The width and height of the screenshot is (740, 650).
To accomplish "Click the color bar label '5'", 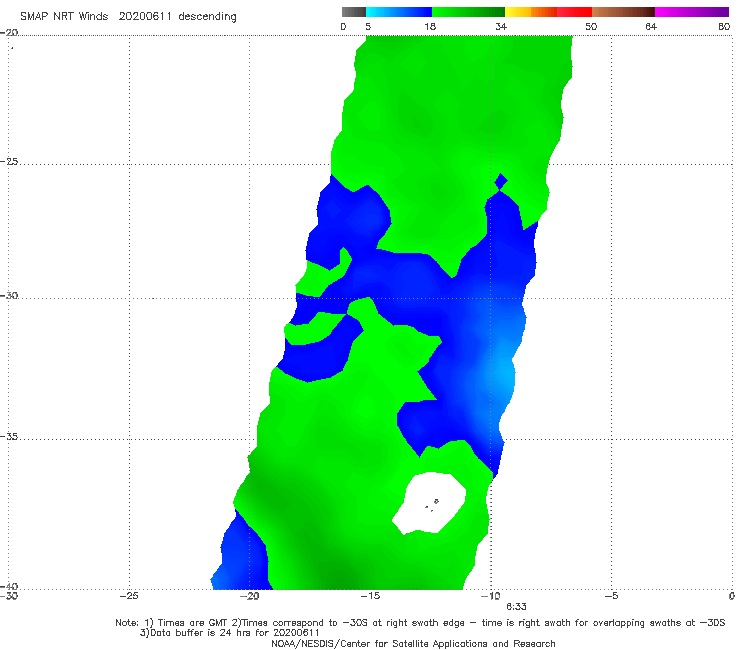I will tap(368, 27).
